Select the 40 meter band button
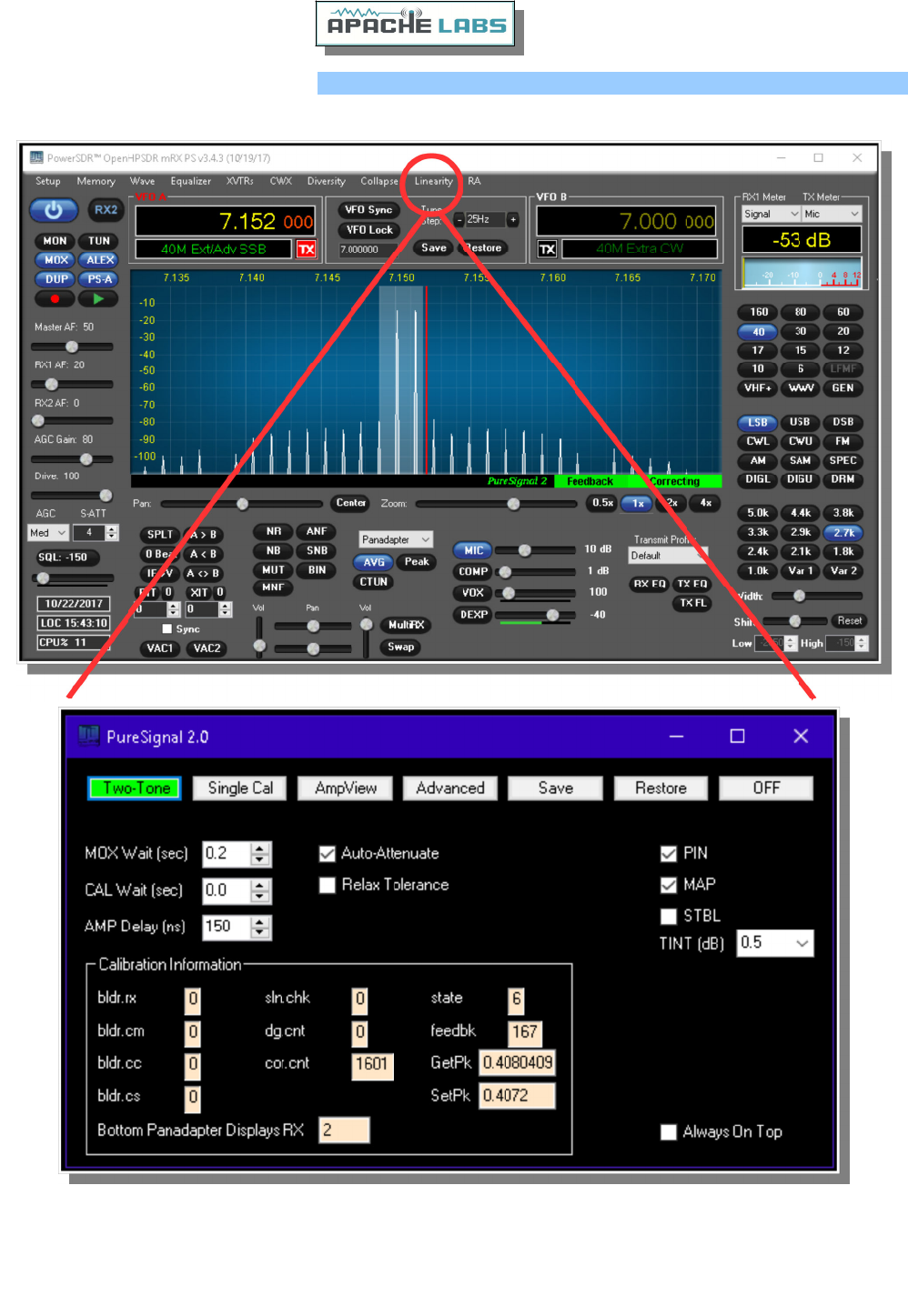Viewport: 908px width, 1316px height. pyautogui.click(x=758, y=332)
